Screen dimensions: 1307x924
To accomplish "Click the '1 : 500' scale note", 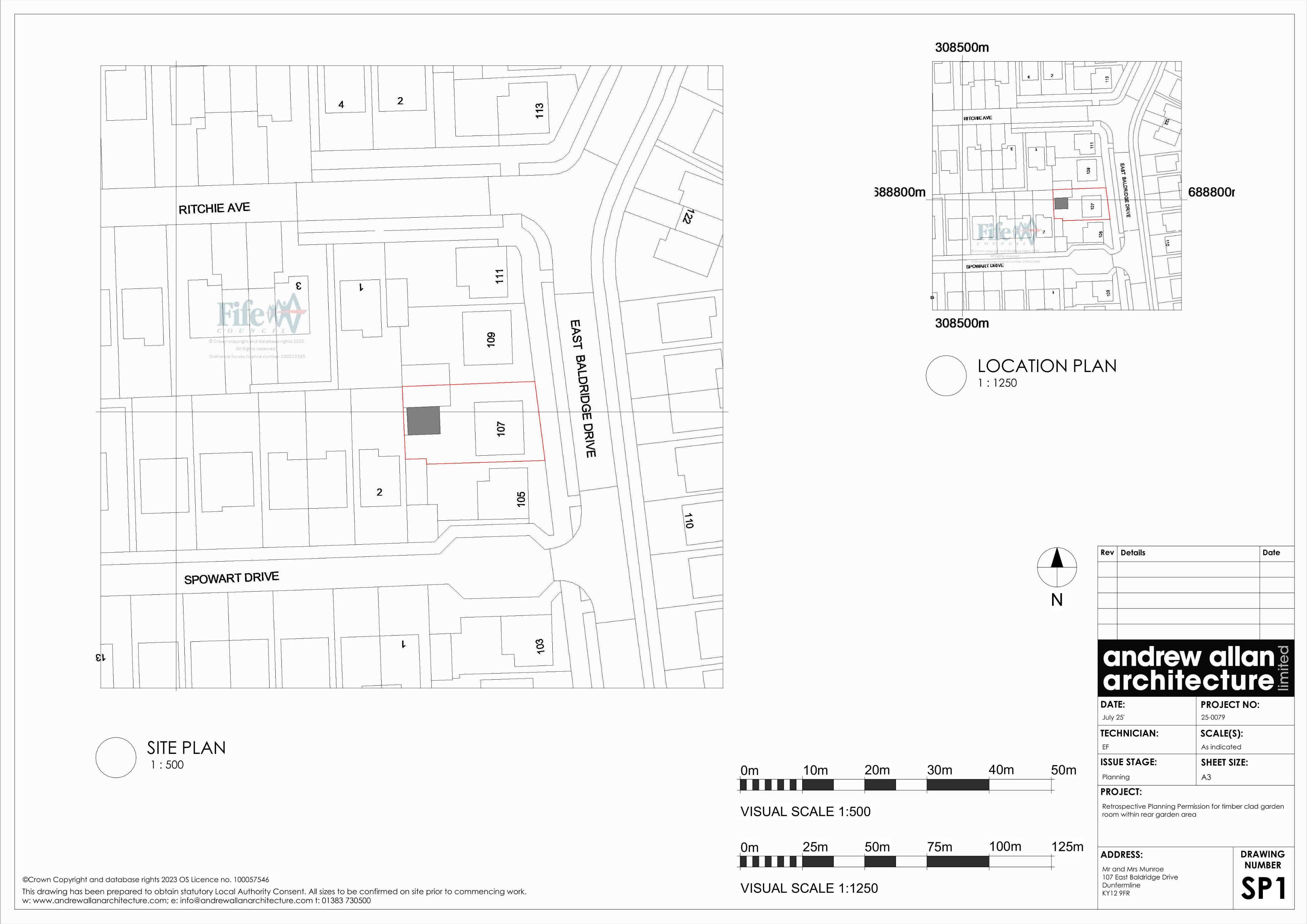I will 167,764.
